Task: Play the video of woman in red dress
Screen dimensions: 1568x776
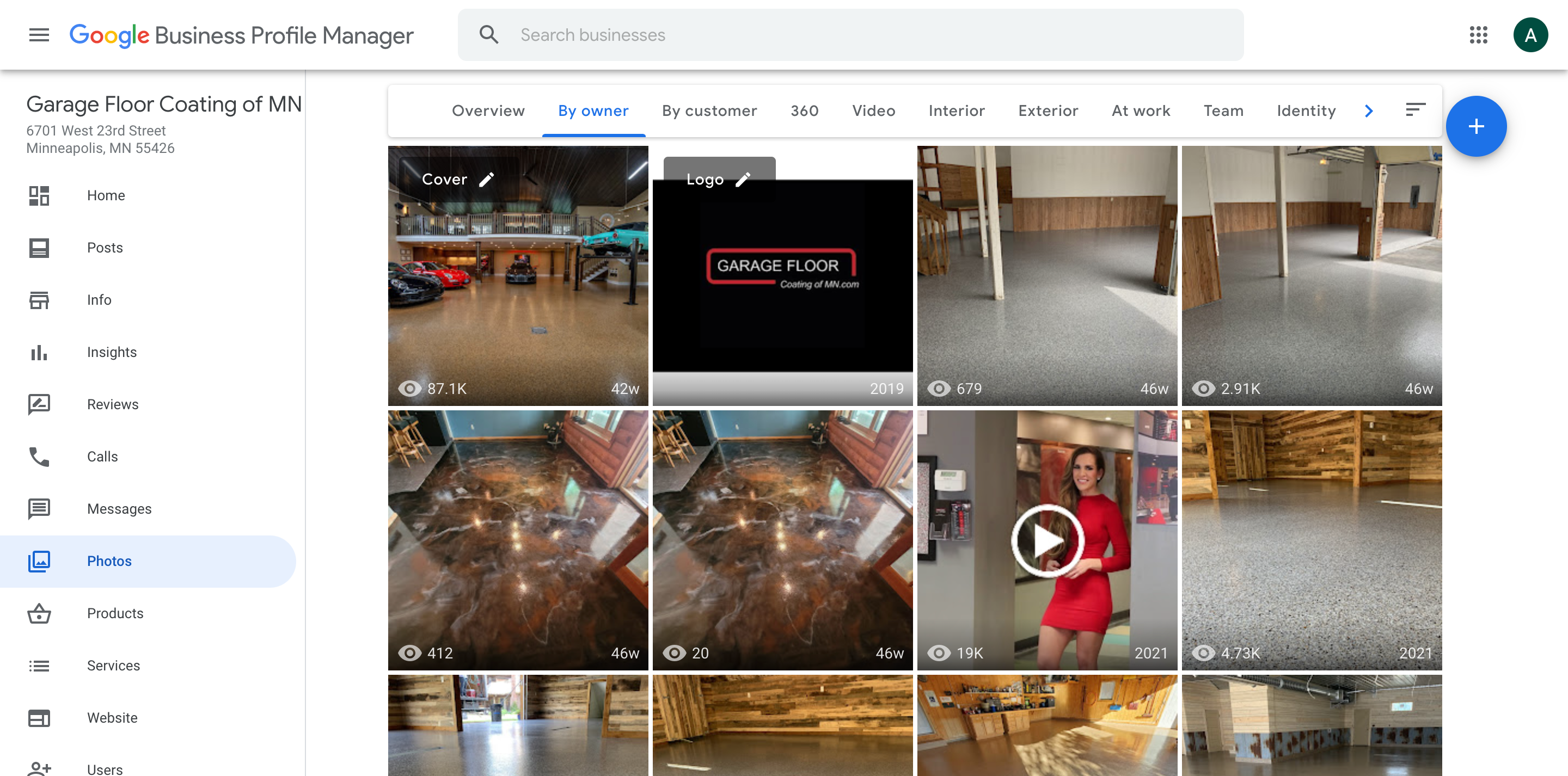Action: point(1047,540)
